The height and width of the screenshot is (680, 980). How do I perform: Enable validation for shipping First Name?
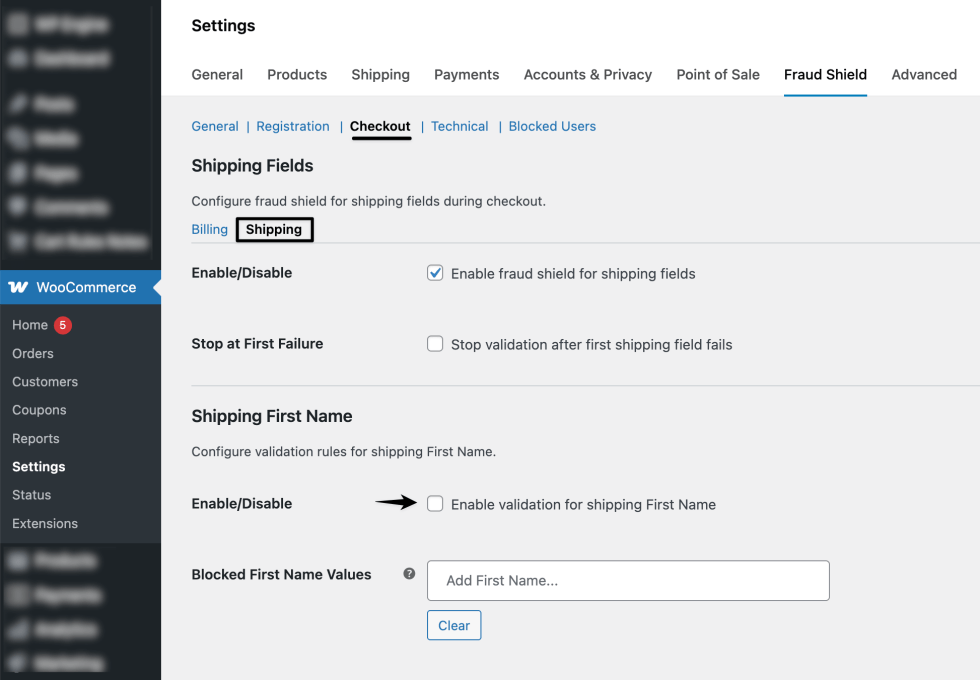point(435,504)
